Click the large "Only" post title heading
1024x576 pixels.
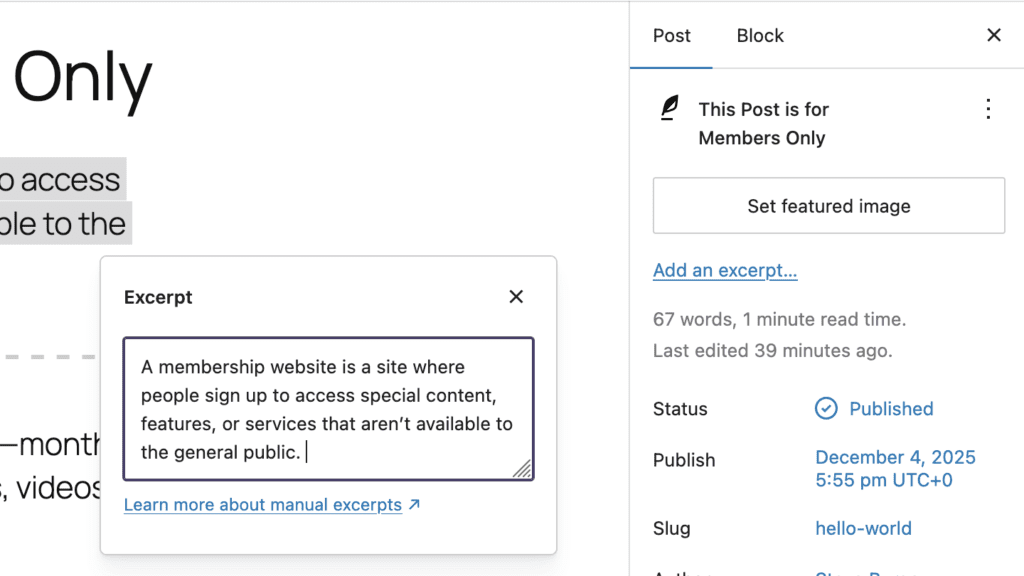pyautogui.click(x=82, y=78)
